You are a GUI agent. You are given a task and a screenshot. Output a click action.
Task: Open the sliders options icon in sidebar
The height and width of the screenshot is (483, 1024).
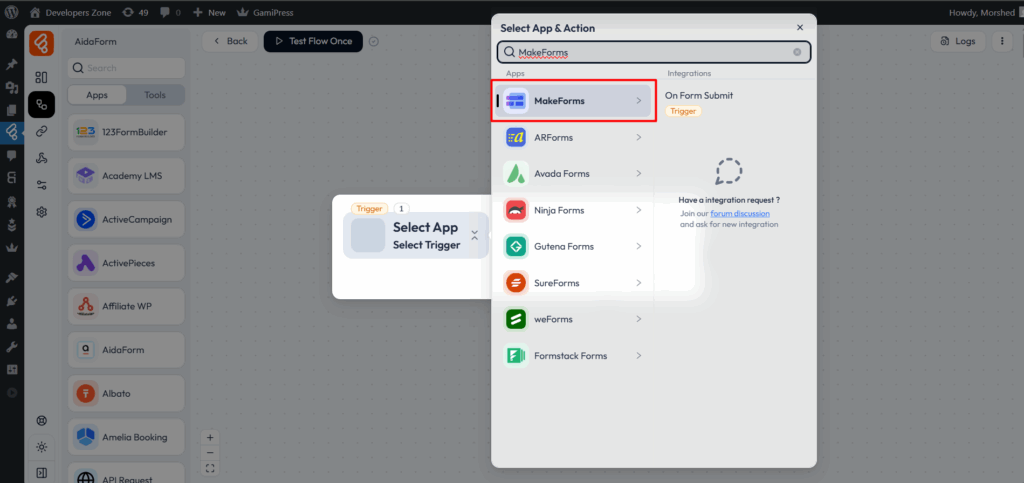tap(41, 185)
